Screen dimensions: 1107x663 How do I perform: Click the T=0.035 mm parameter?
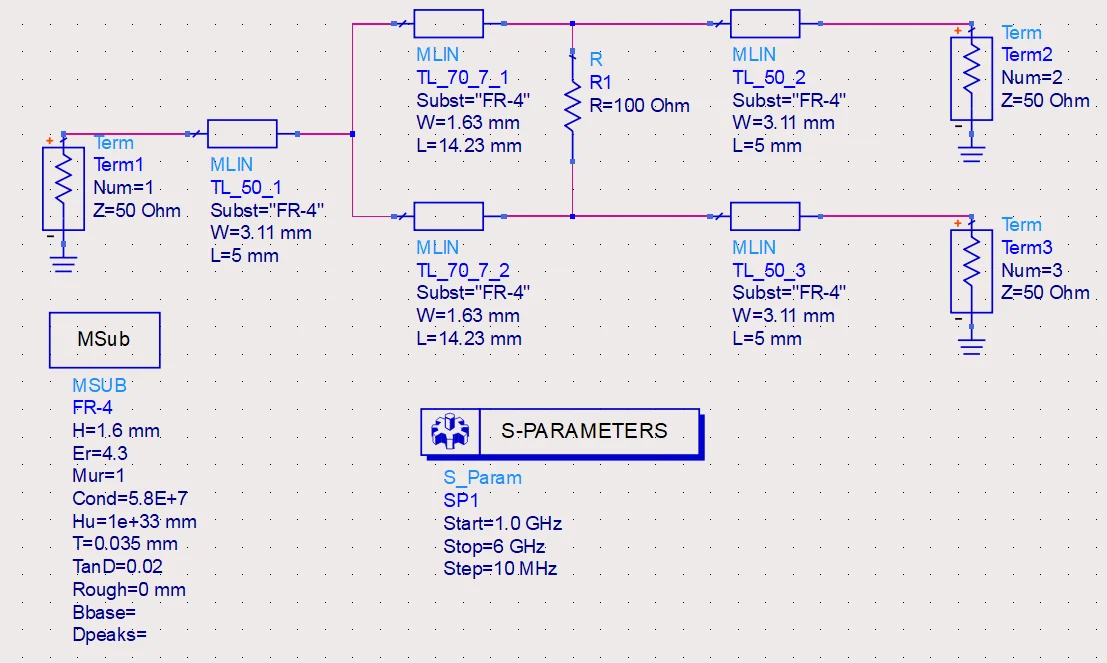pos(125,544)
